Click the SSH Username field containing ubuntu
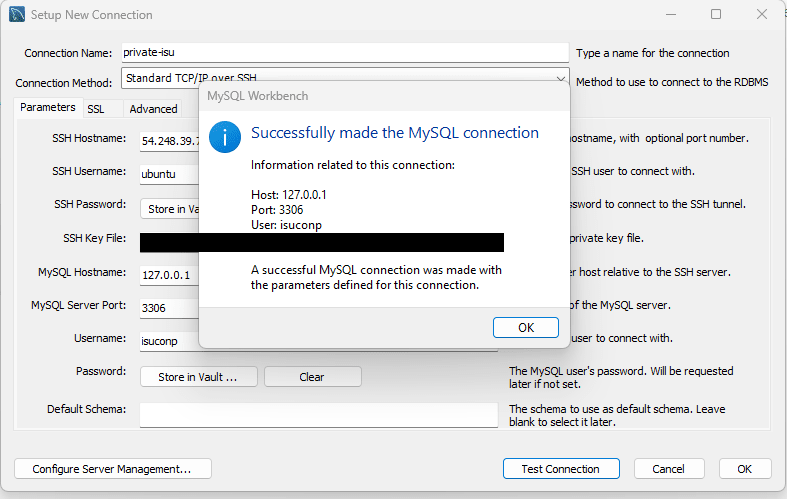 click(170, 174)
